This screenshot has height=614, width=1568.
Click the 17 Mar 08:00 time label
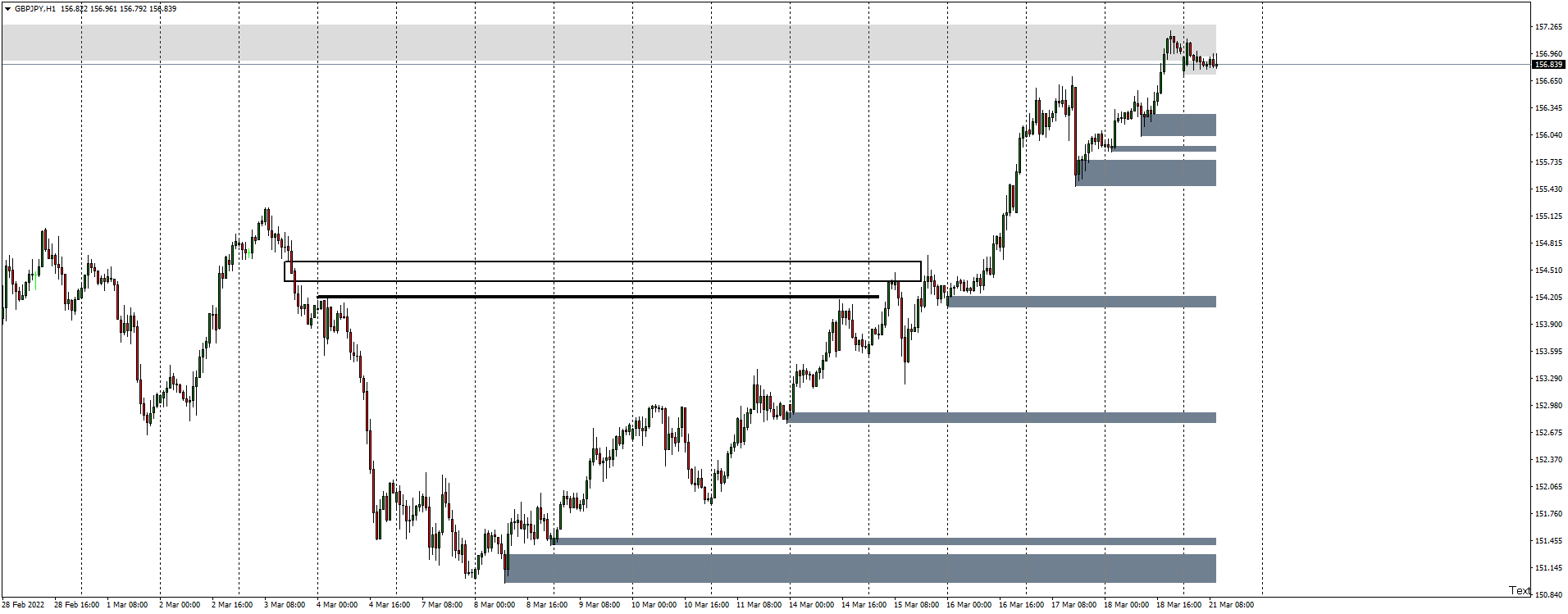point(1074,605)
